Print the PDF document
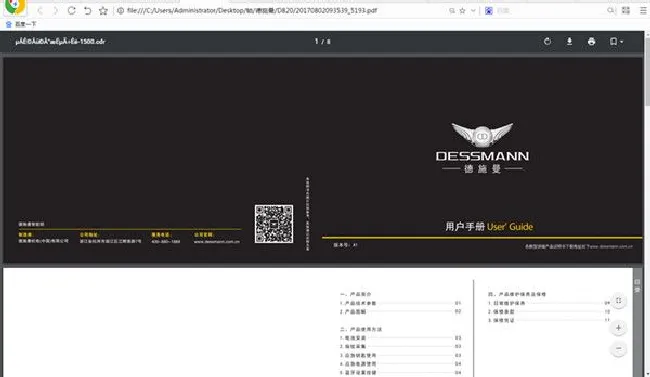 click(x=592, y=41)
